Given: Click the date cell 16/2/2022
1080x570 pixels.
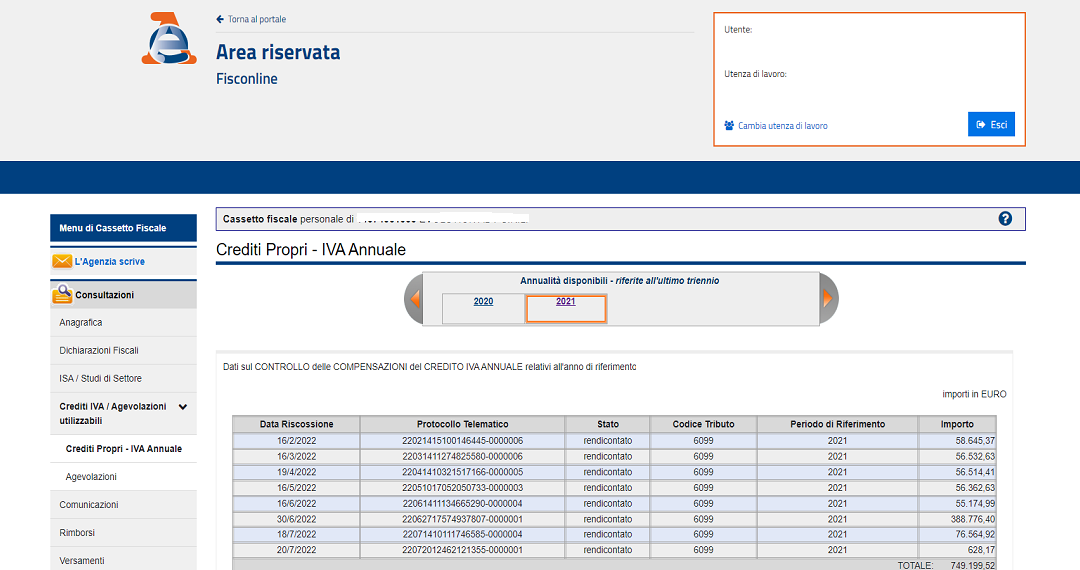Looking at the screenshot, I should click(296, 441).
